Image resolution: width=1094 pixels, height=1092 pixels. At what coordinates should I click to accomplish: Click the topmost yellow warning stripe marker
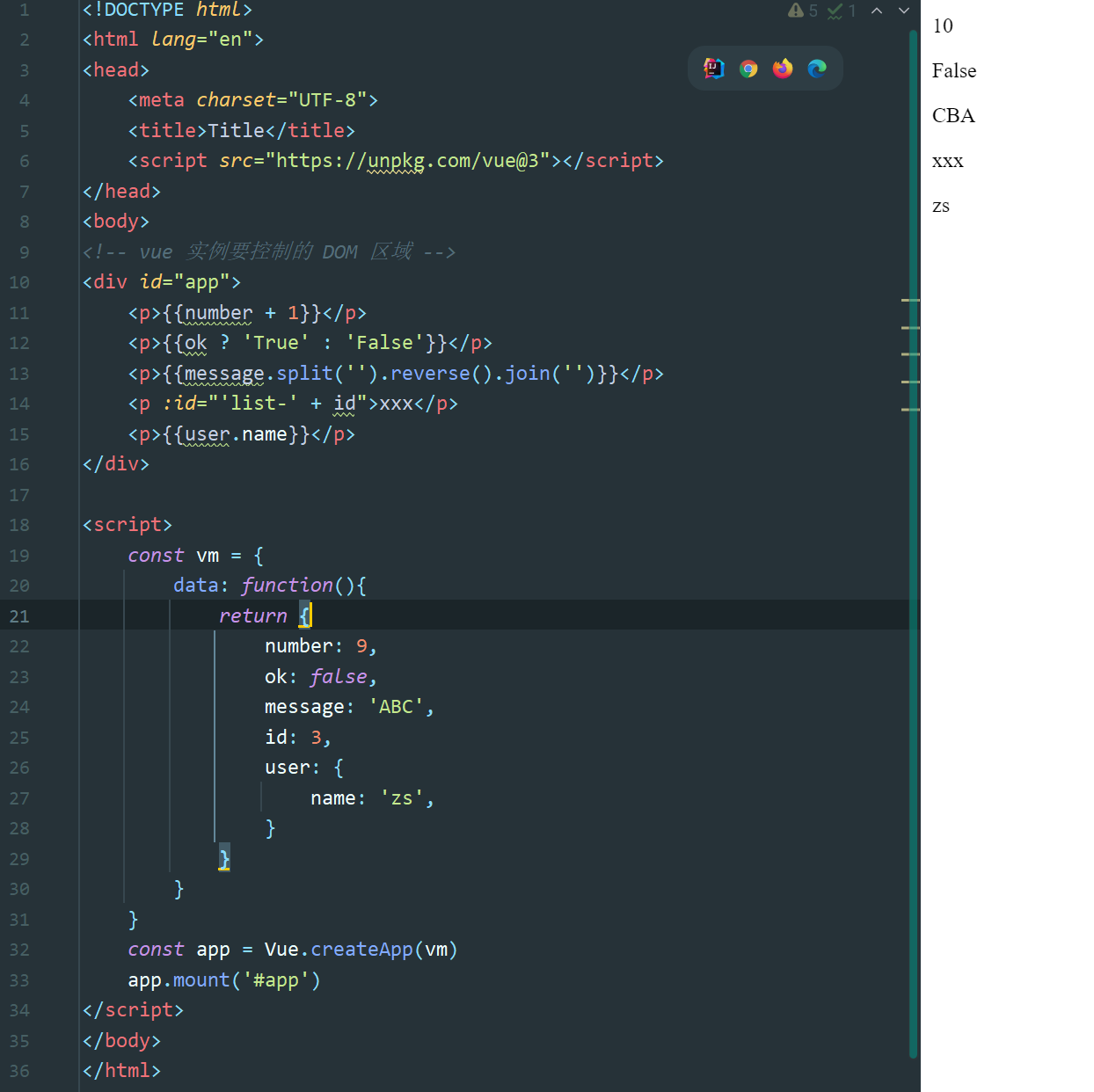click(x=910, y=301)
